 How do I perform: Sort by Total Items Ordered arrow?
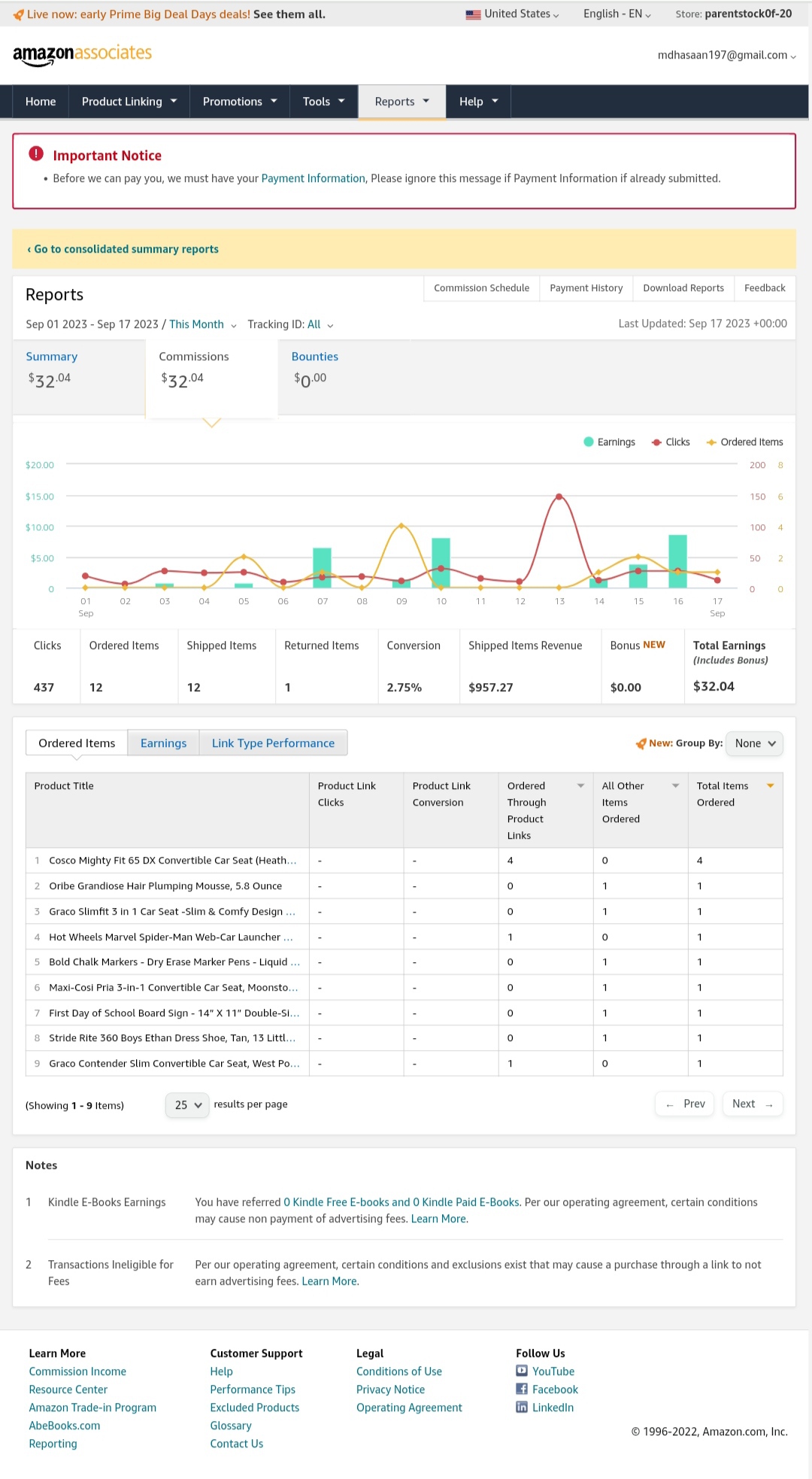pyautogui.click(x=770, y=785)
